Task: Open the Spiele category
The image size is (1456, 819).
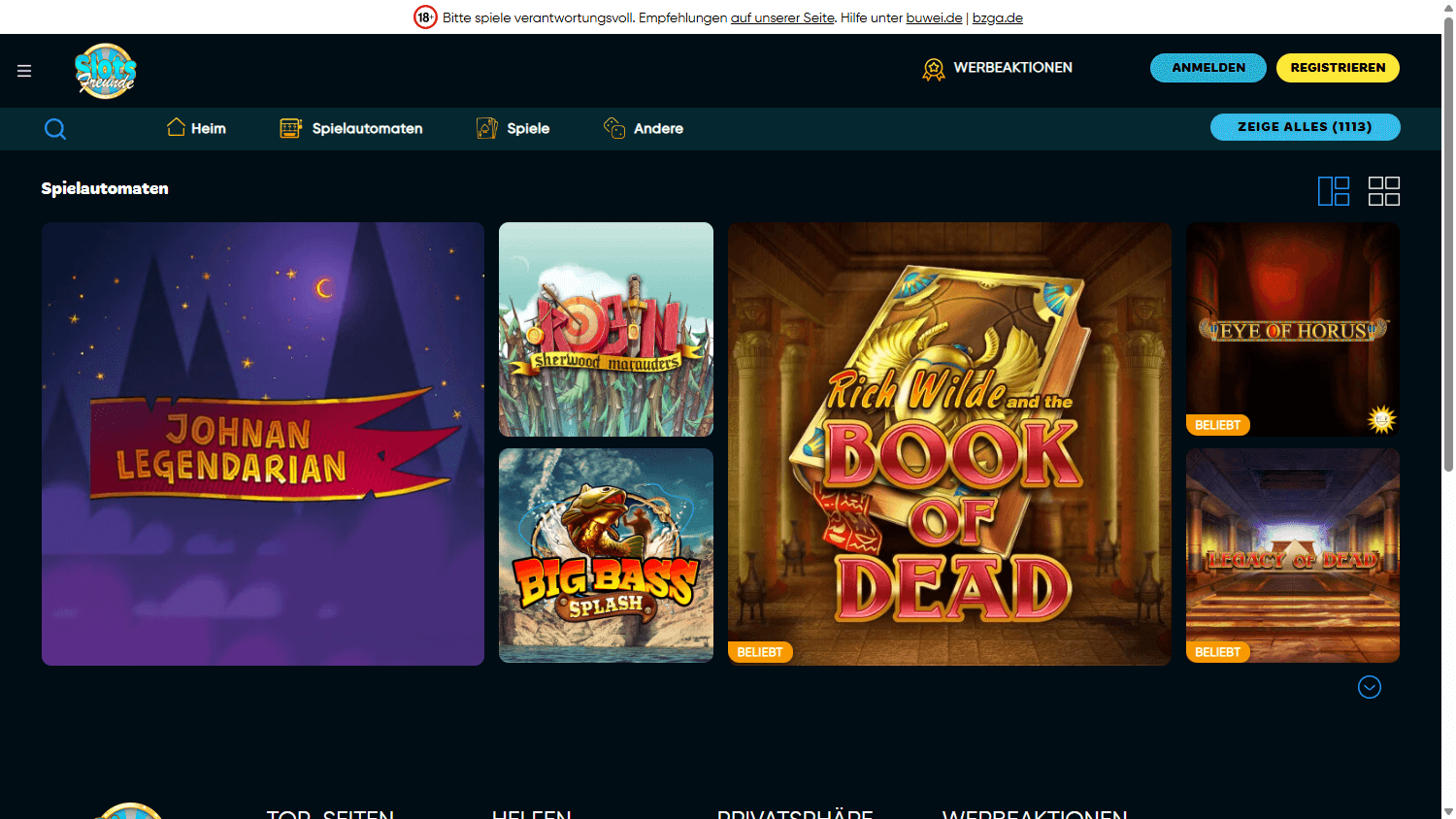Action: 513,127
